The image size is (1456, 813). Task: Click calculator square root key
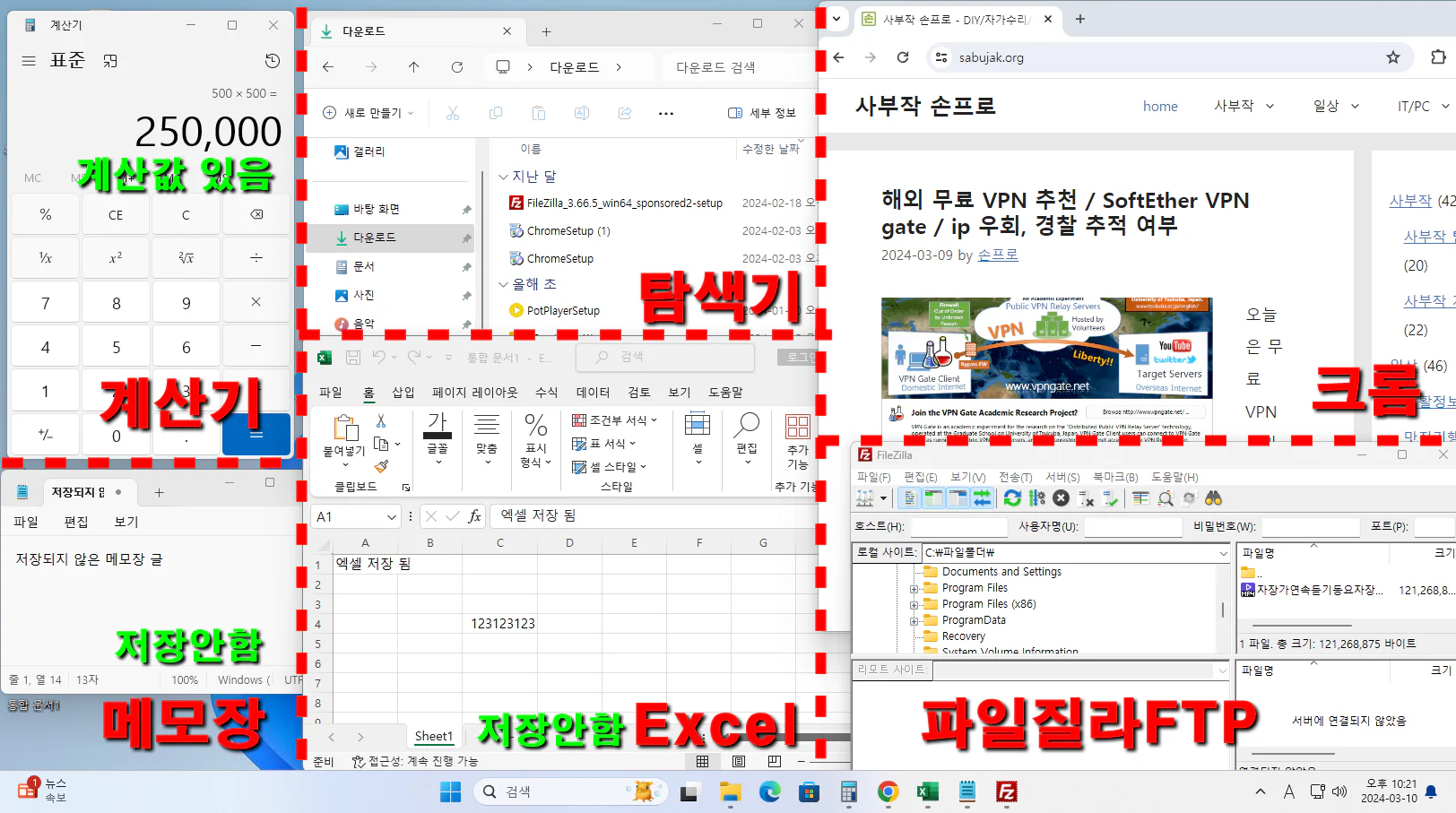click(186, 258)
